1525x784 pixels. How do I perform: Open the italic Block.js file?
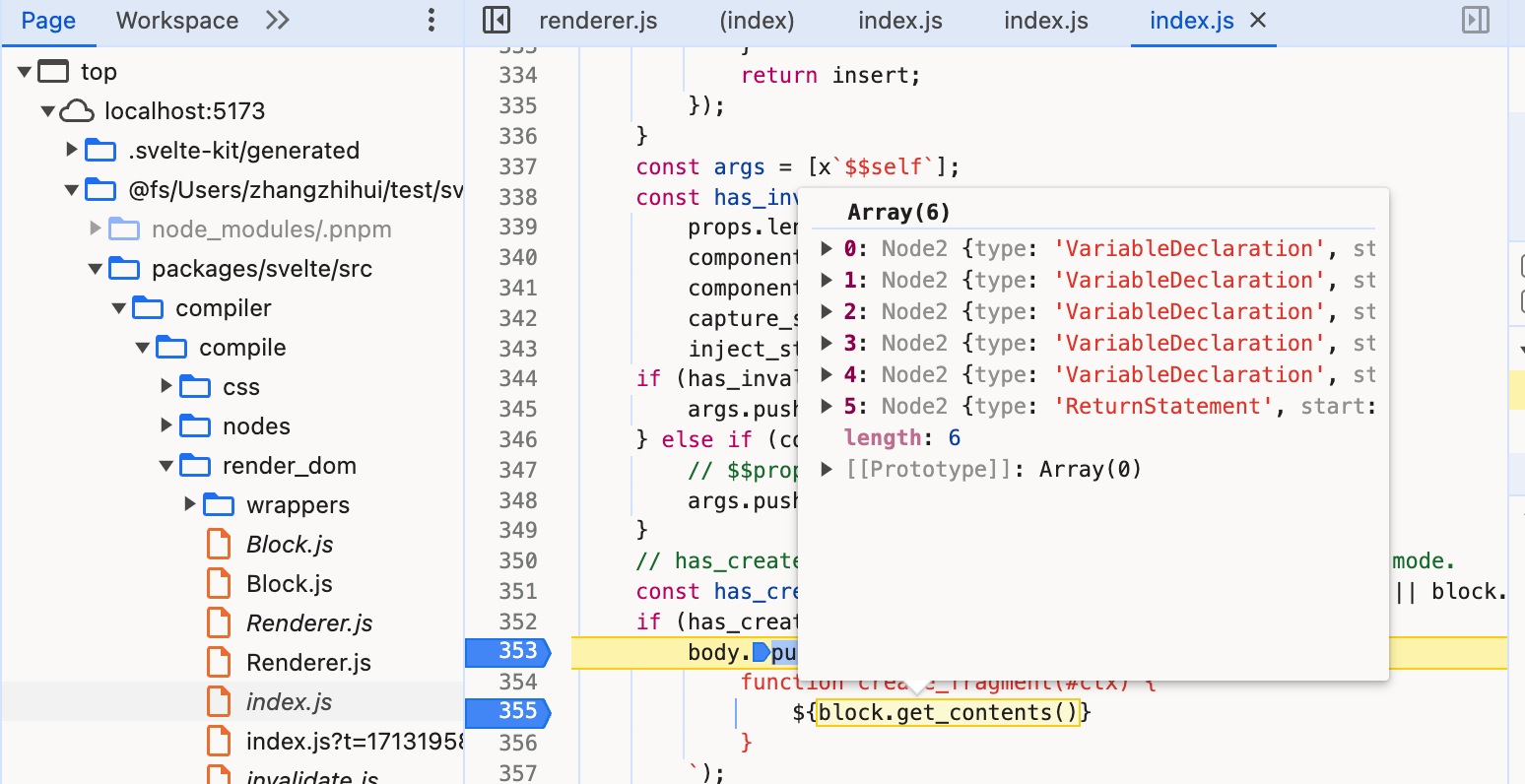[289, 545]
